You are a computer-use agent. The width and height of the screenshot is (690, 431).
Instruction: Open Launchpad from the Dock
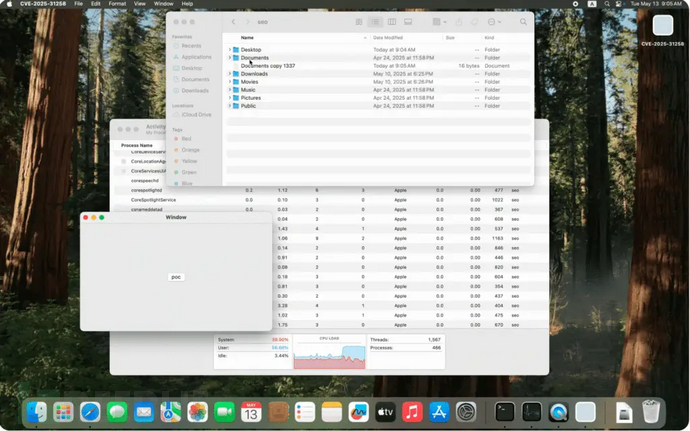pos(63,413)
